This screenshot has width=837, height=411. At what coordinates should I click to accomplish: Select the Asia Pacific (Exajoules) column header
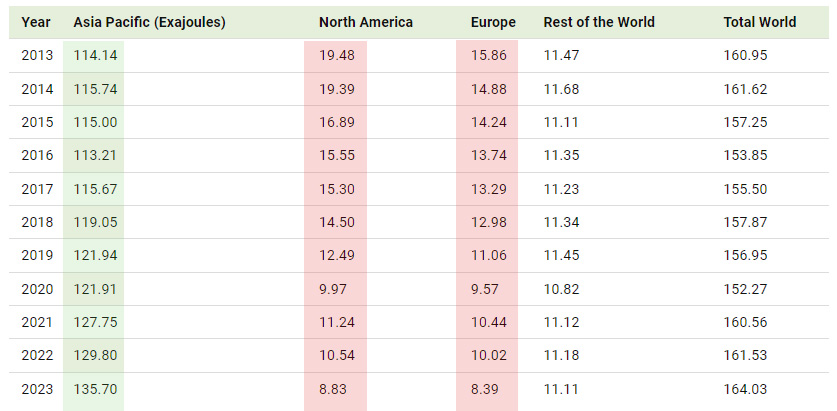click(149, 22)
